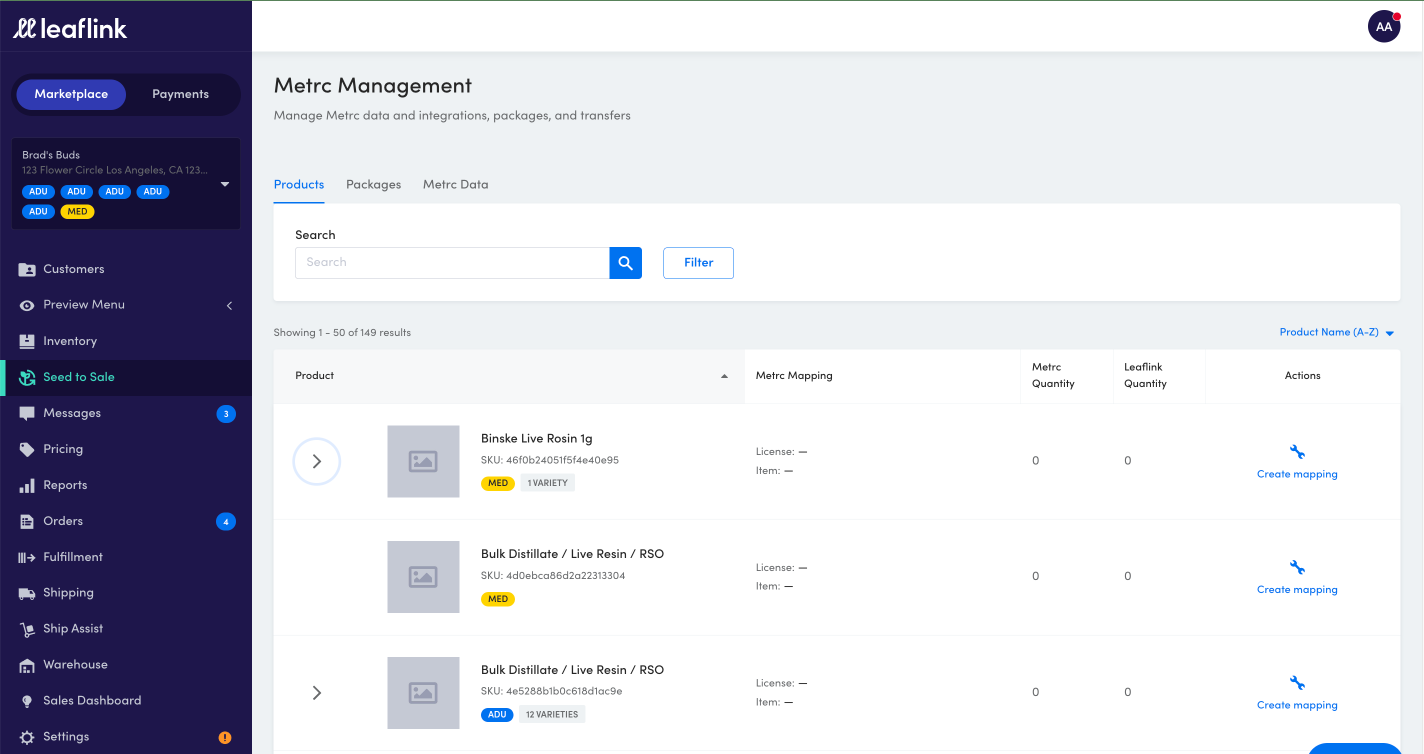Click the Preview Menu eye icon
The height and width of the screenshot is (754, 1424).
pyautogui.click(x=27, y=305)
